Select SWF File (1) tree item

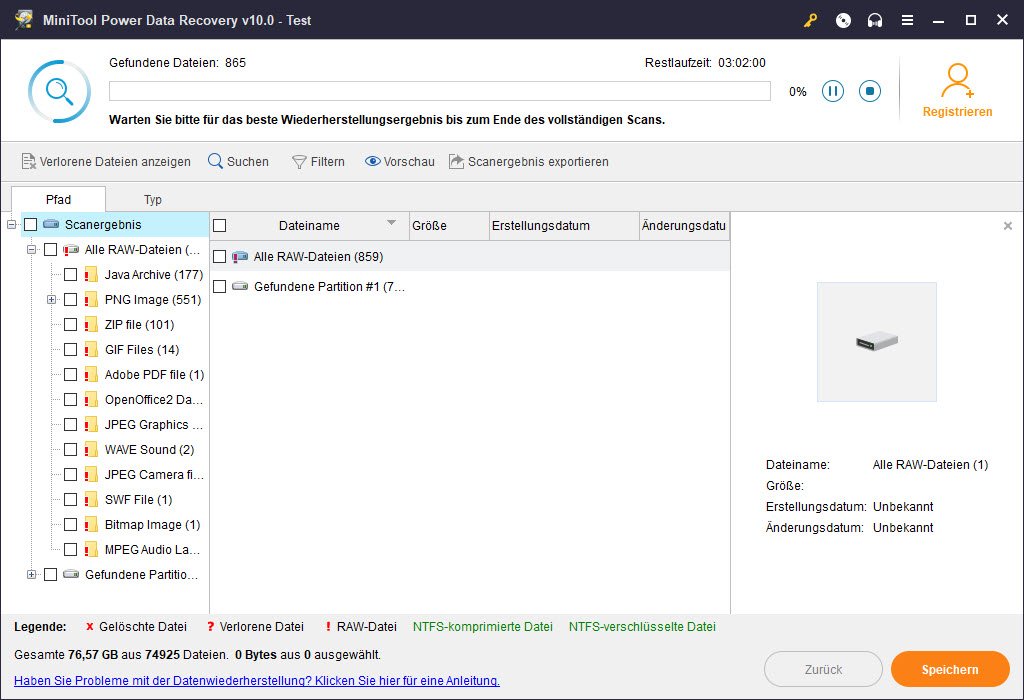point(138,500)
